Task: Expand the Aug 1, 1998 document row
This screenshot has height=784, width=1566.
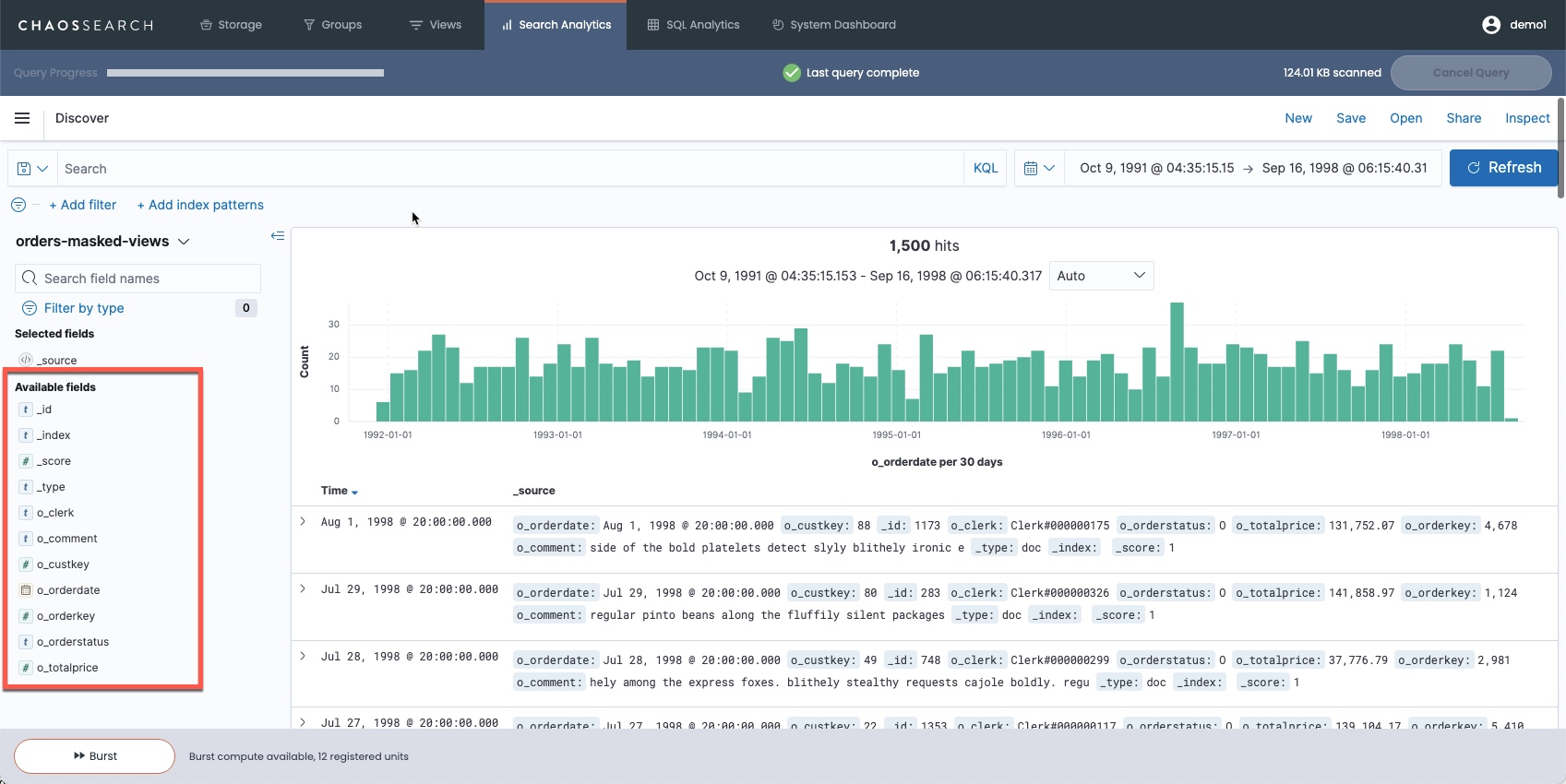Action: coord(303,522)
